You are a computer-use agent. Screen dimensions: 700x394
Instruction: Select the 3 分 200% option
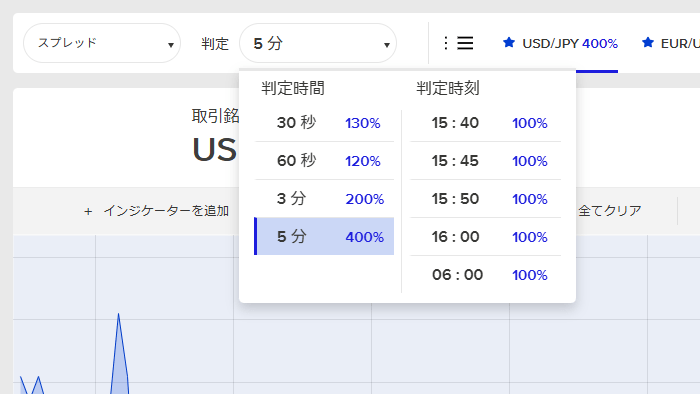(324, 199)
